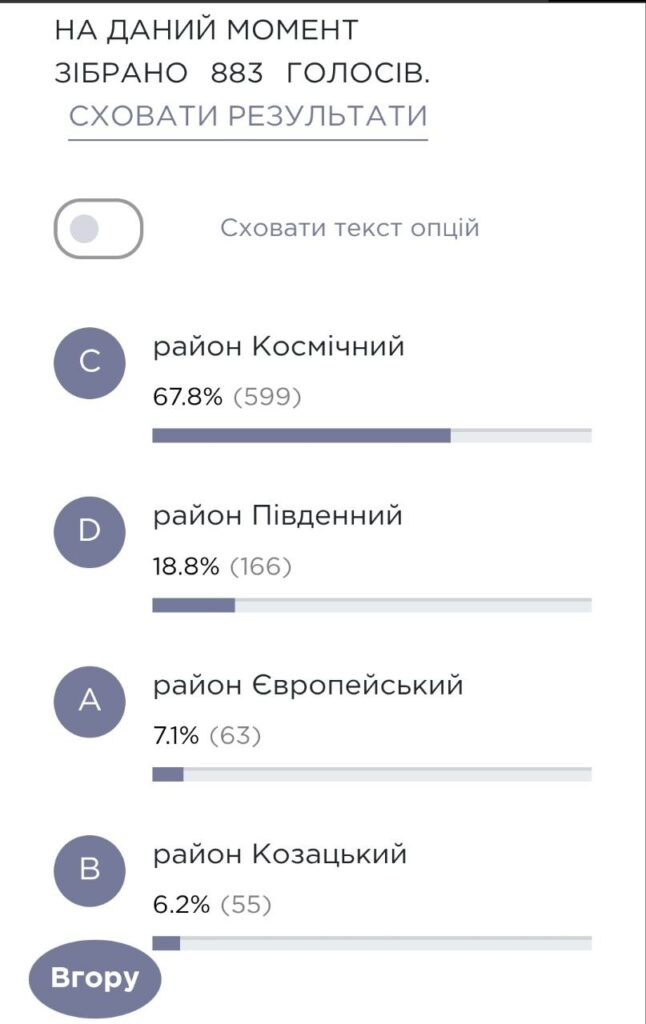The height and width of the screenshot is (1024, 646).
Task: Click the 18.8% (166) vote count
Action: tap(222, 567)
